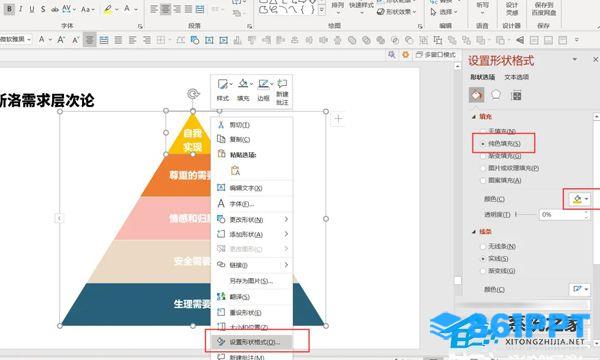This screenshot has height=360, width=600.
Task: Click 新建批注 new comment on mini toolbar
Action: click(x=282, y=92)
